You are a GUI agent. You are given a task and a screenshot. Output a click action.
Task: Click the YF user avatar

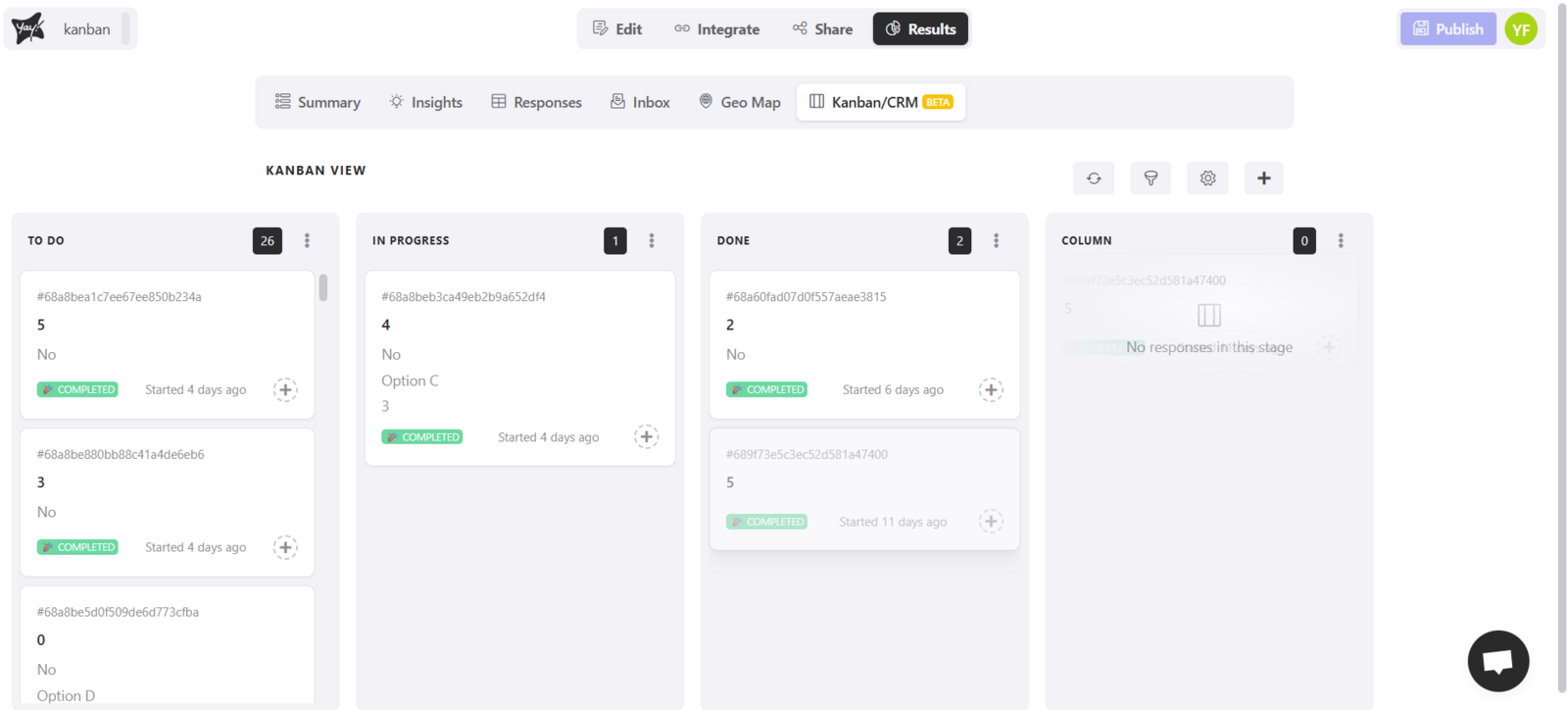[x=1520, y=29]
